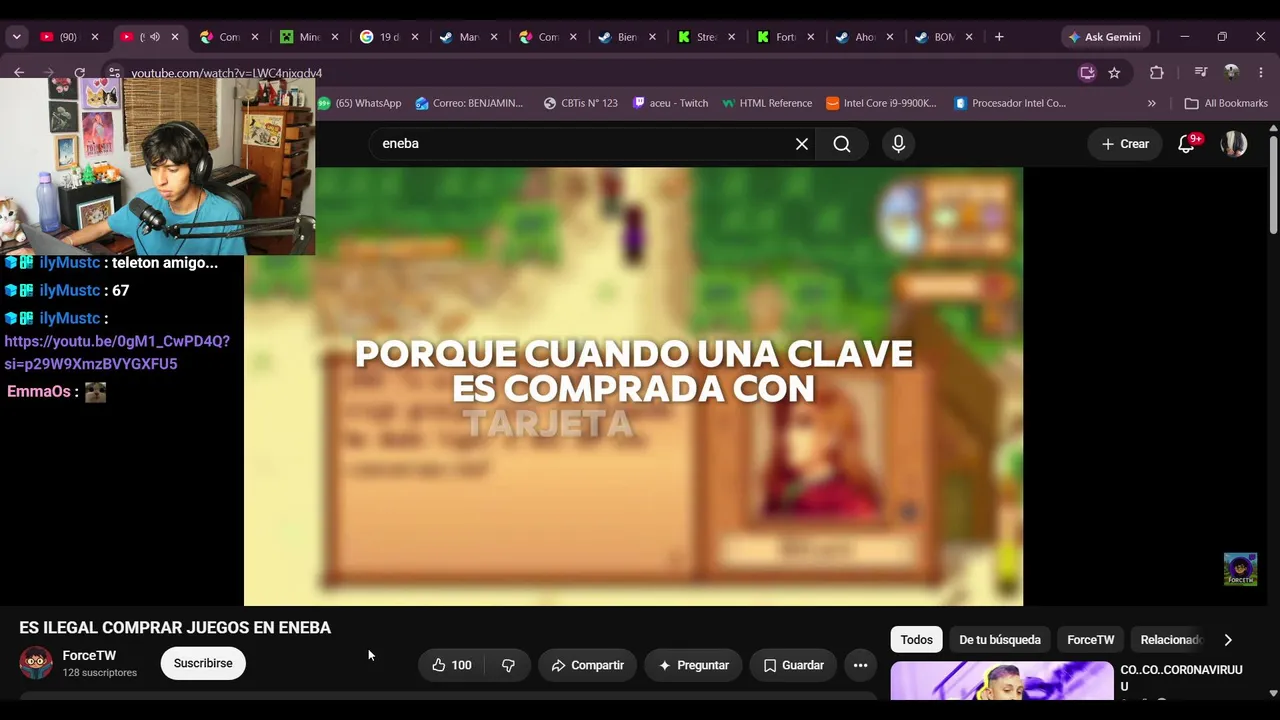This screenshot has width=1280, height=720.
Task: Open the Chrome profile avatar
Action: [1232, 72]
